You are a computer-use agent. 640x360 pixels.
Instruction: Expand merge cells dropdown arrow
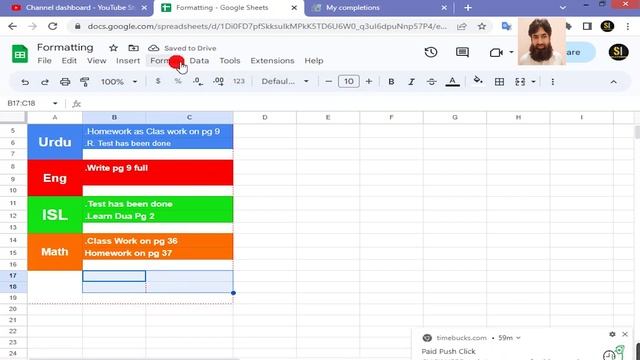[533, 82]
